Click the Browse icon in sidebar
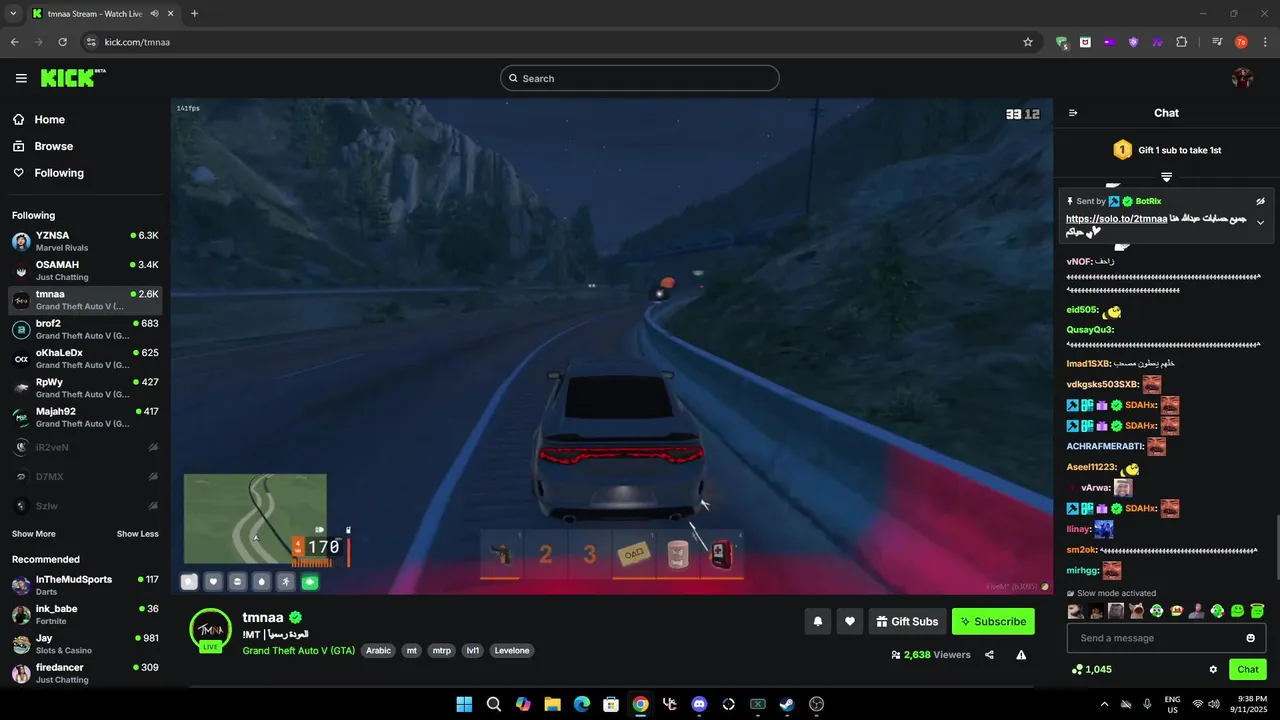Image resolution: width=1280 pixels, height=720 pixels. (19, 146)
